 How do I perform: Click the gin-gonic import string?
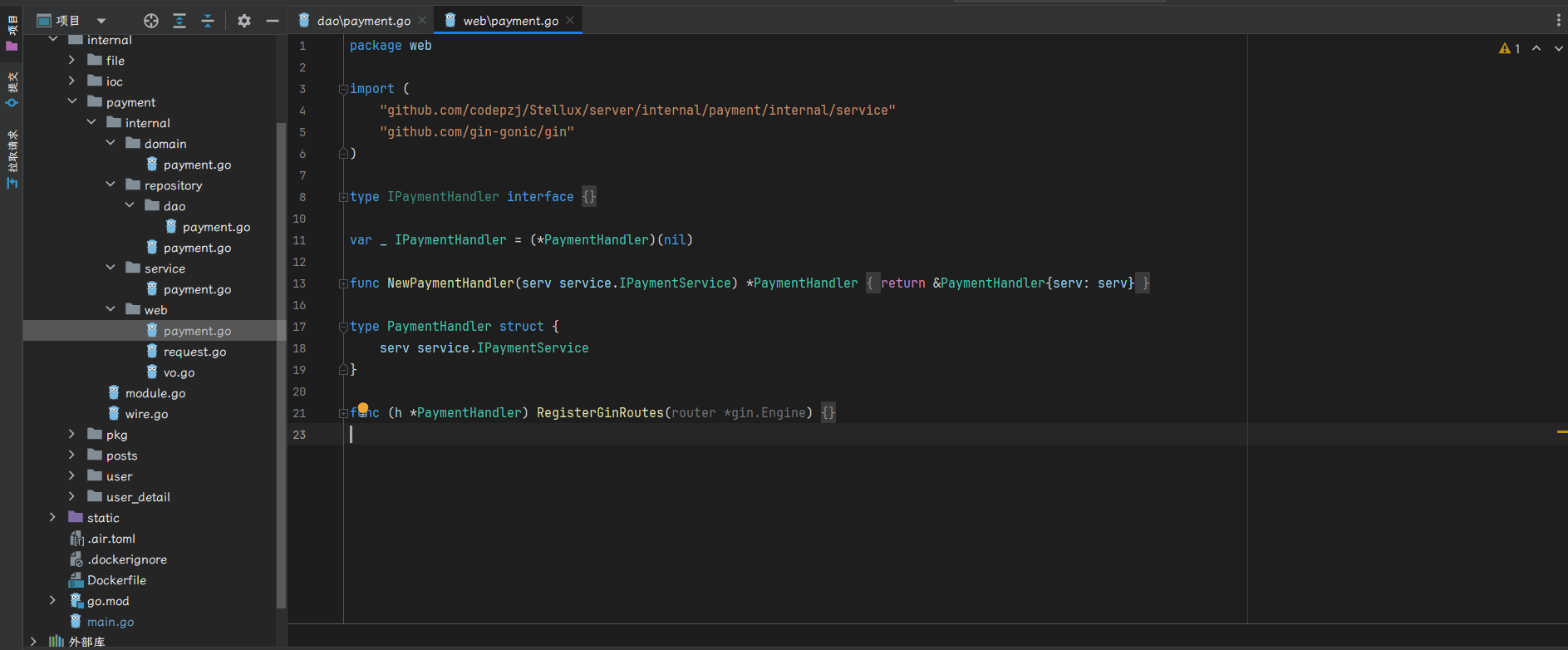[477, 132]
